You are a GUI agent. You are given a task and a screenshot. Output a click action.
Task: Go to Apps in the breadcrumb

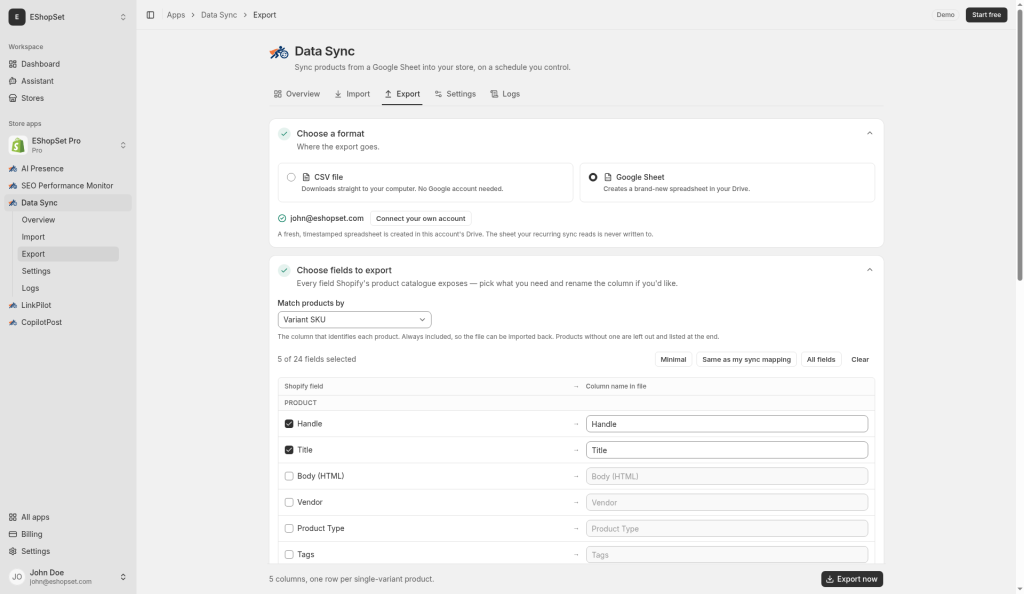click(x=176, y=15)
